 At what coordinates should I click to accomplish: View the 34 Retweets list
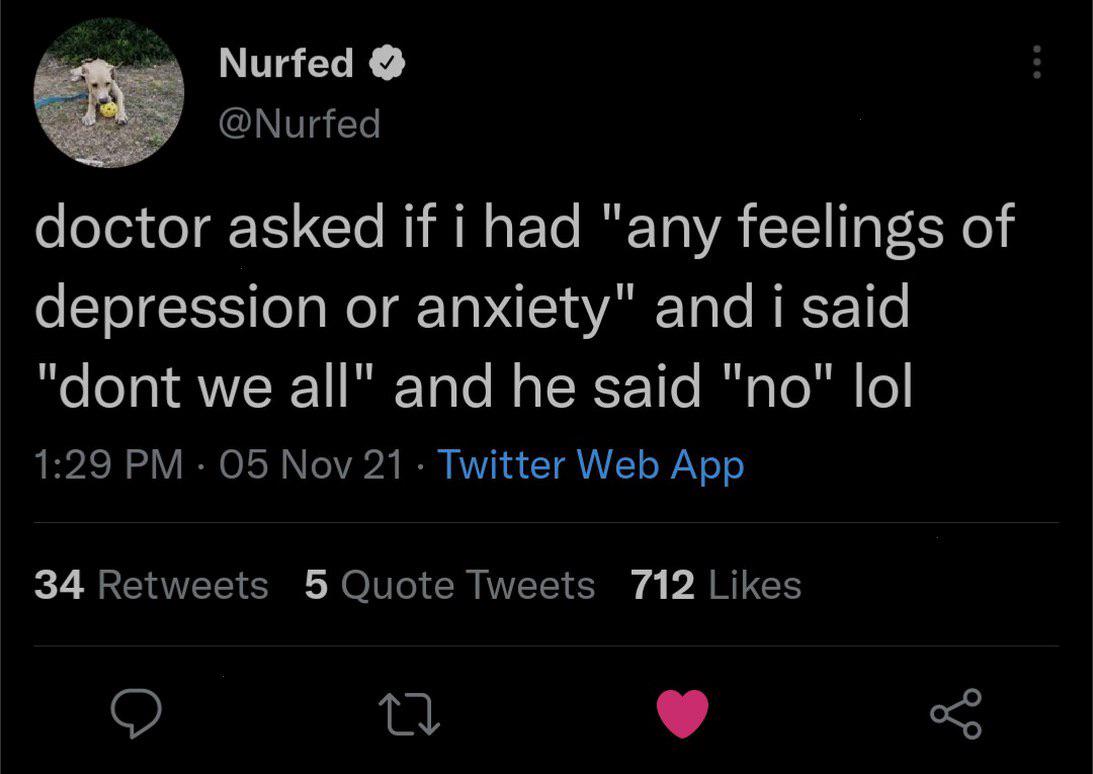pos(151,584)
